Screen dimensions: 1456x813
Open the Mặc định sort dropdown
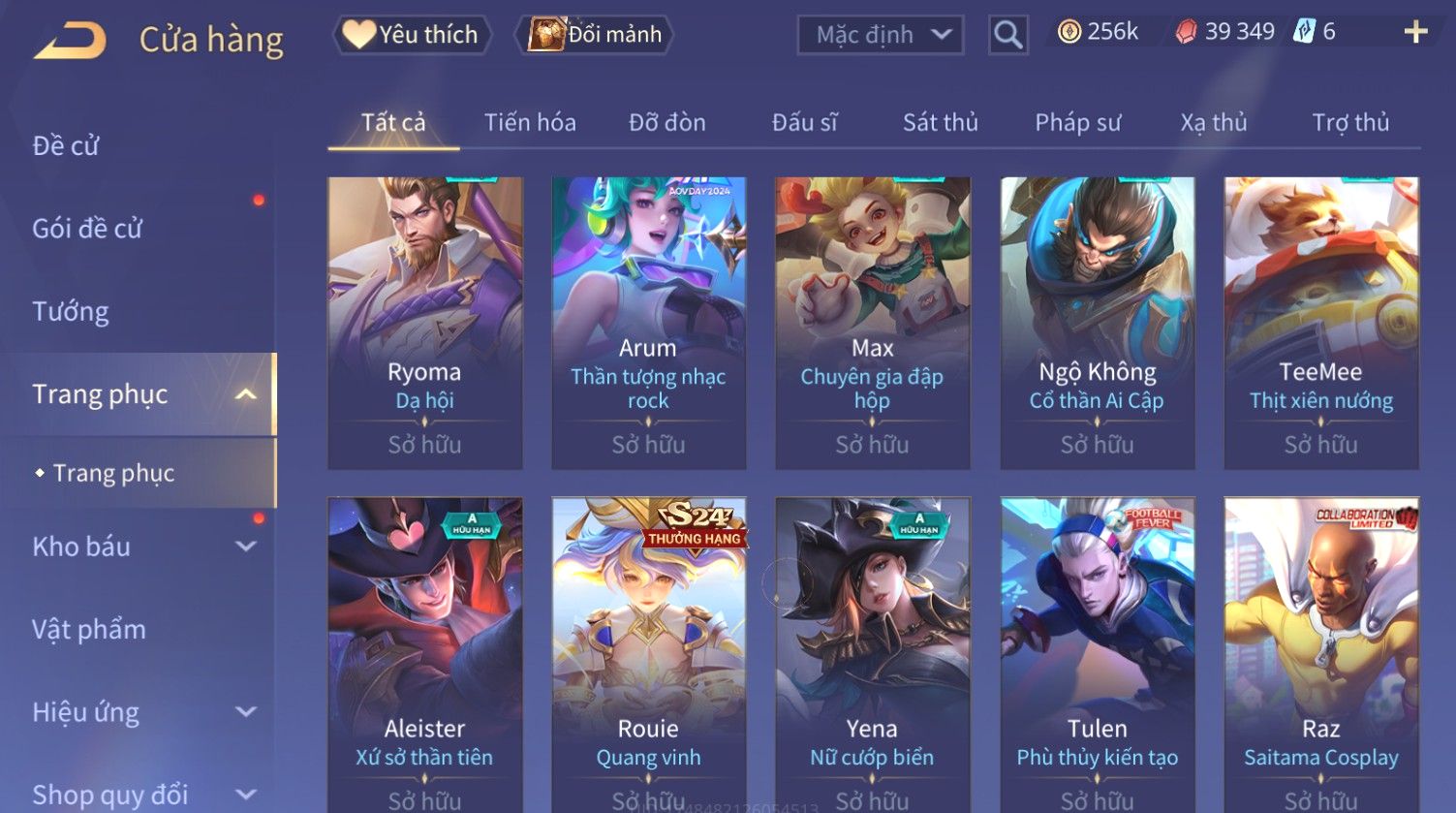tap(880, 35)
